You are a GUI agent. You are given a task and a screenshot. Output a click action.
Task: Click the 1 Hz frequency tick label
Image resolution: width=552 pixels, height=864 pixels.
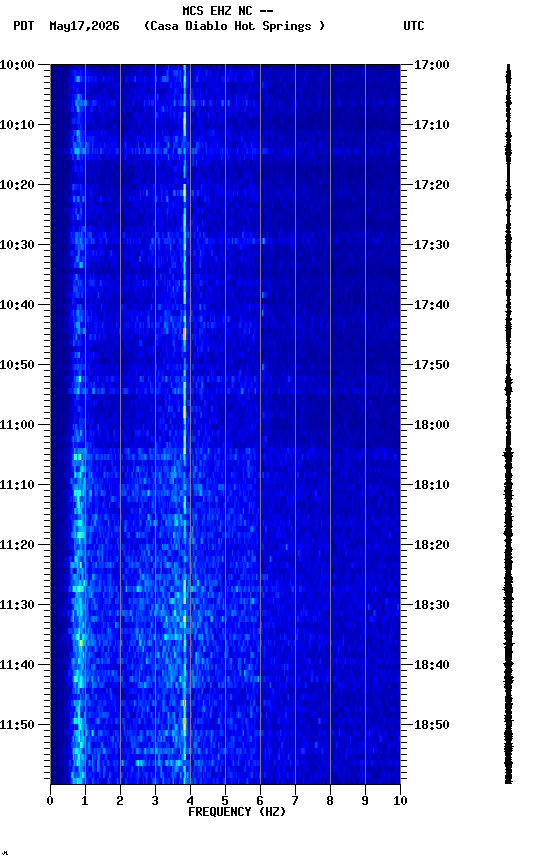click(85, 801)
